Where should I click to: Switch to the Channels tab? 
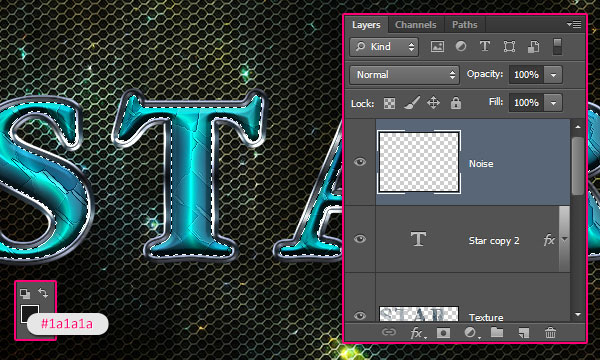416,25
